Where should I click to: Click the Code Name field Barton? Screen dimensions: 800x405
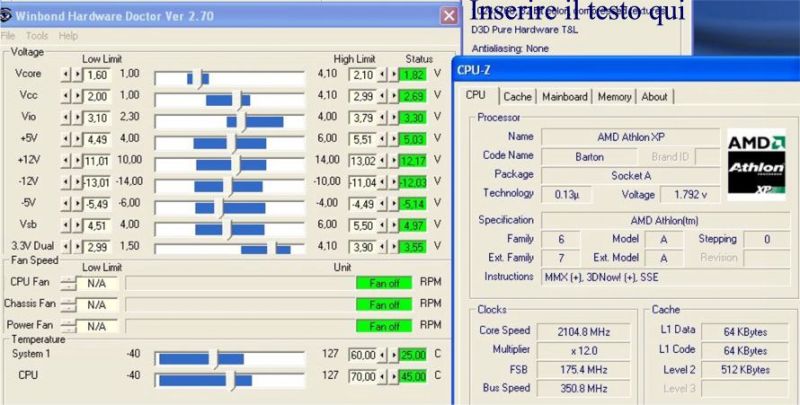pyautogui.click(x=589, y=157)
